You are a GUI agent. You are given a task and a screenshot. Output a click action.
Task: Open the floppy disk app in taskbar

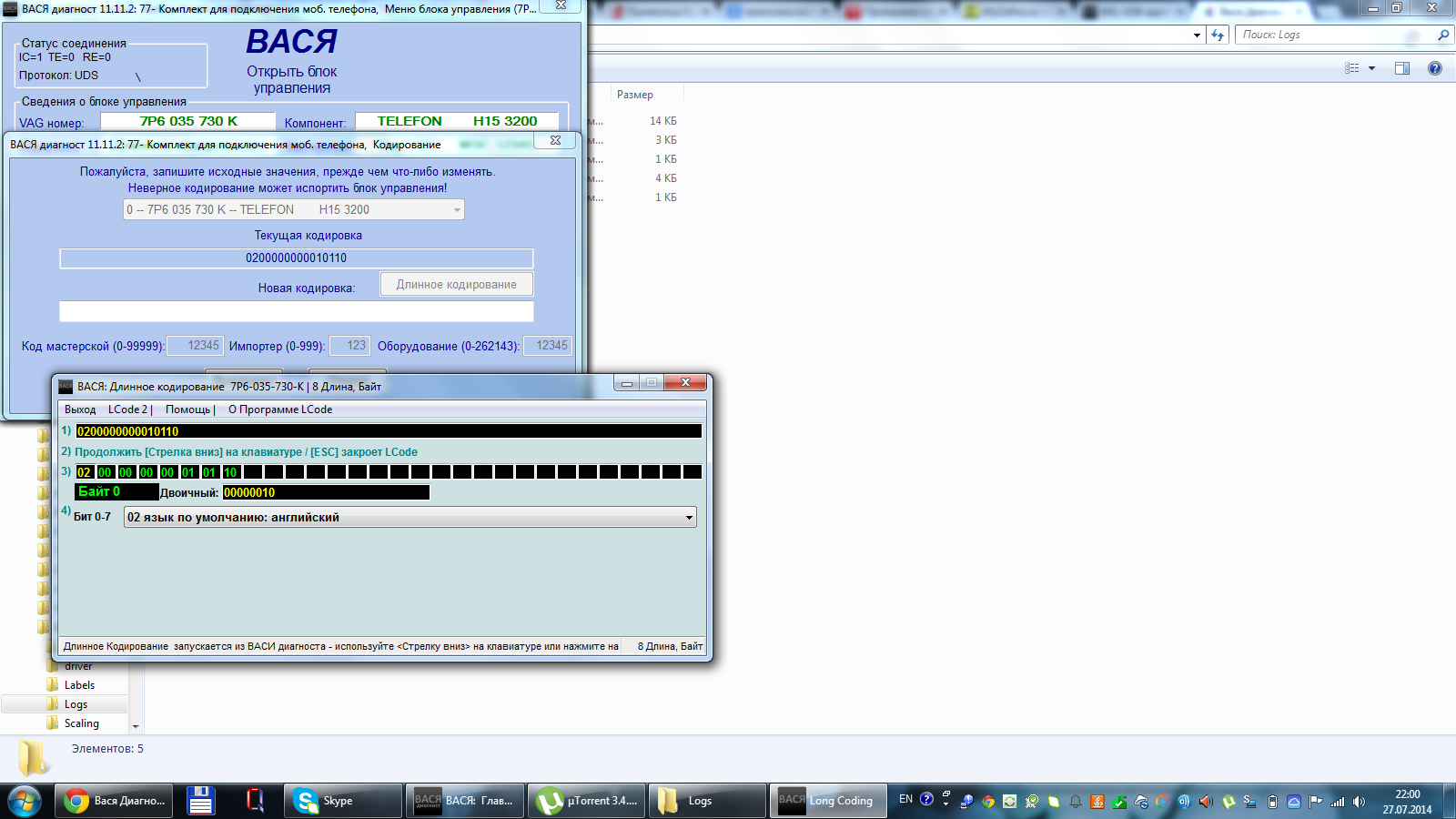coord(200,801)
